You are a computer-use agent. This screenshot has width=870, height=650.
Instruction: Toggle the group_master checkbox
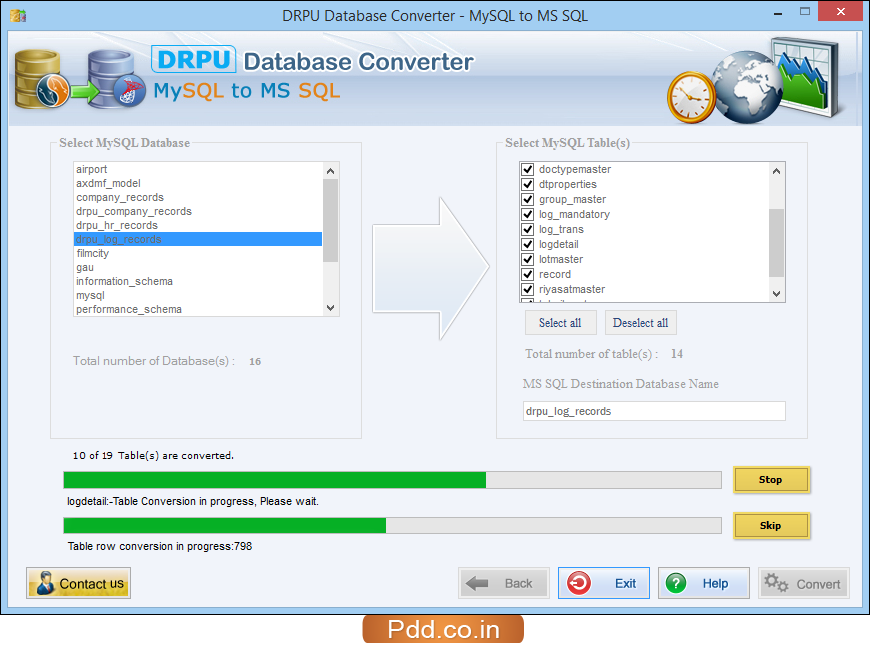tap(528, 199)
